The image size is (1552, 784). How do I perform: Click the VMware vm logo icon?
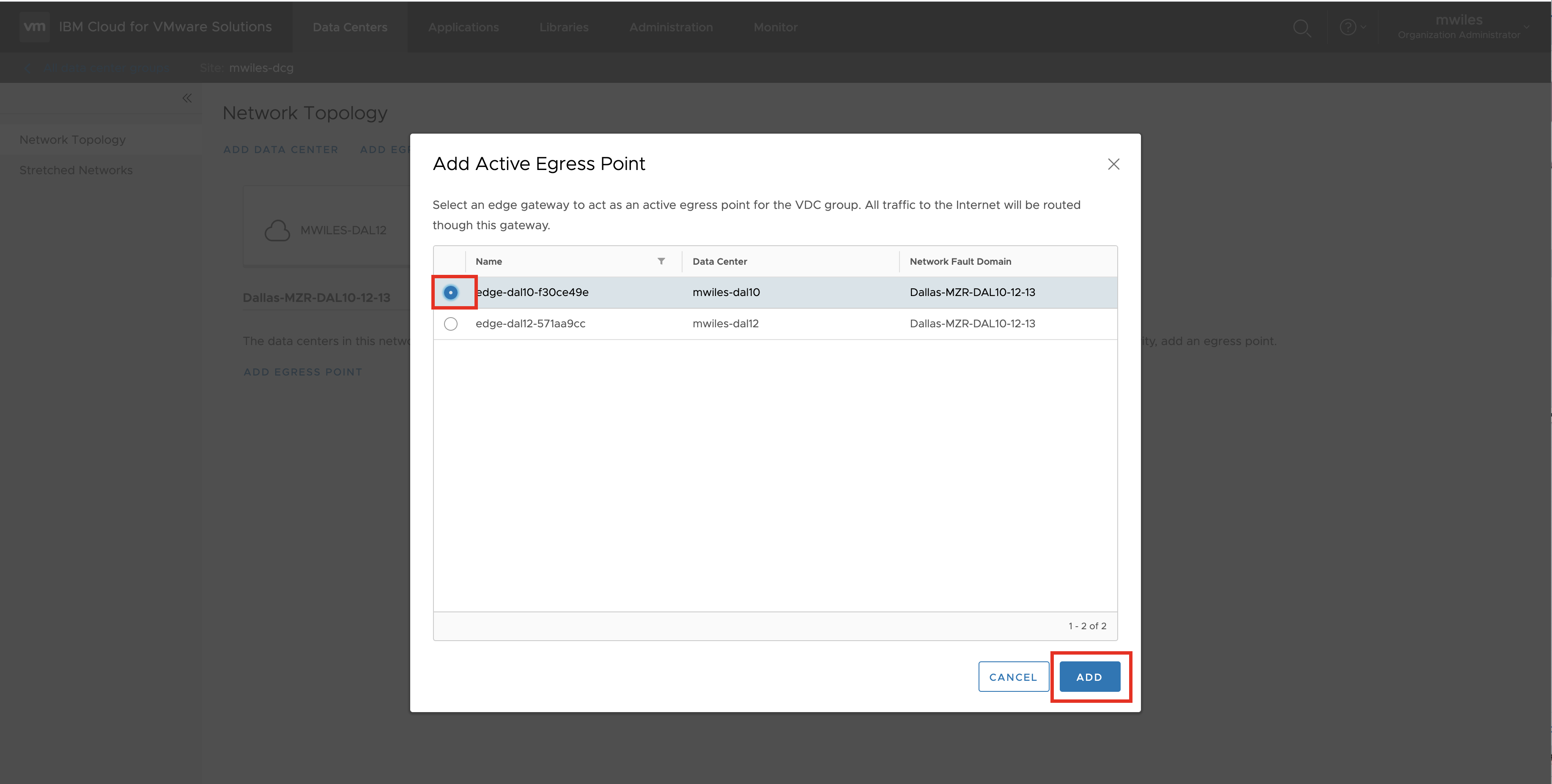(34, 27)
